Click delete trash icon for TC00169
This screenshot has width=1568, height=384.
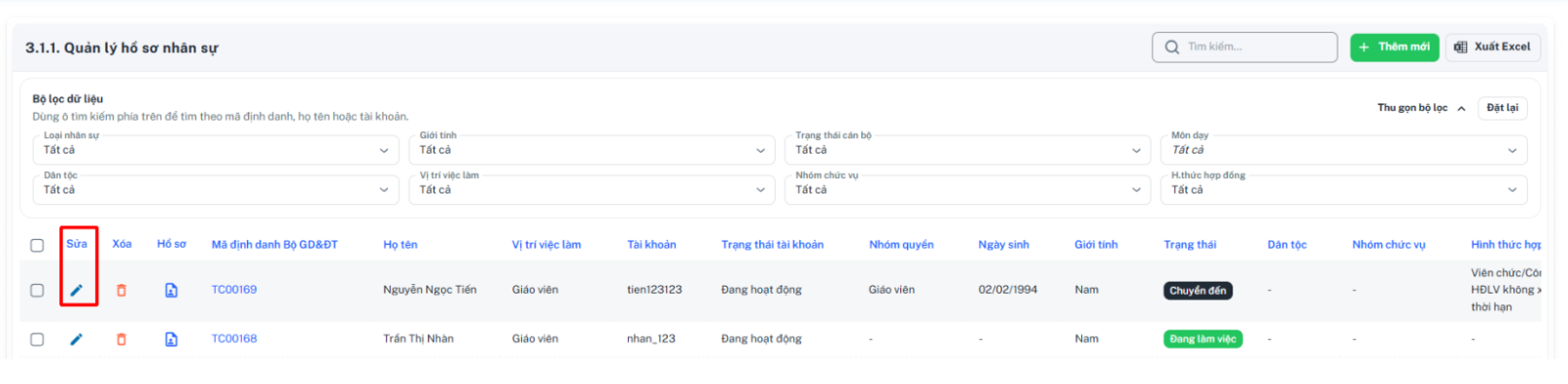122,290
